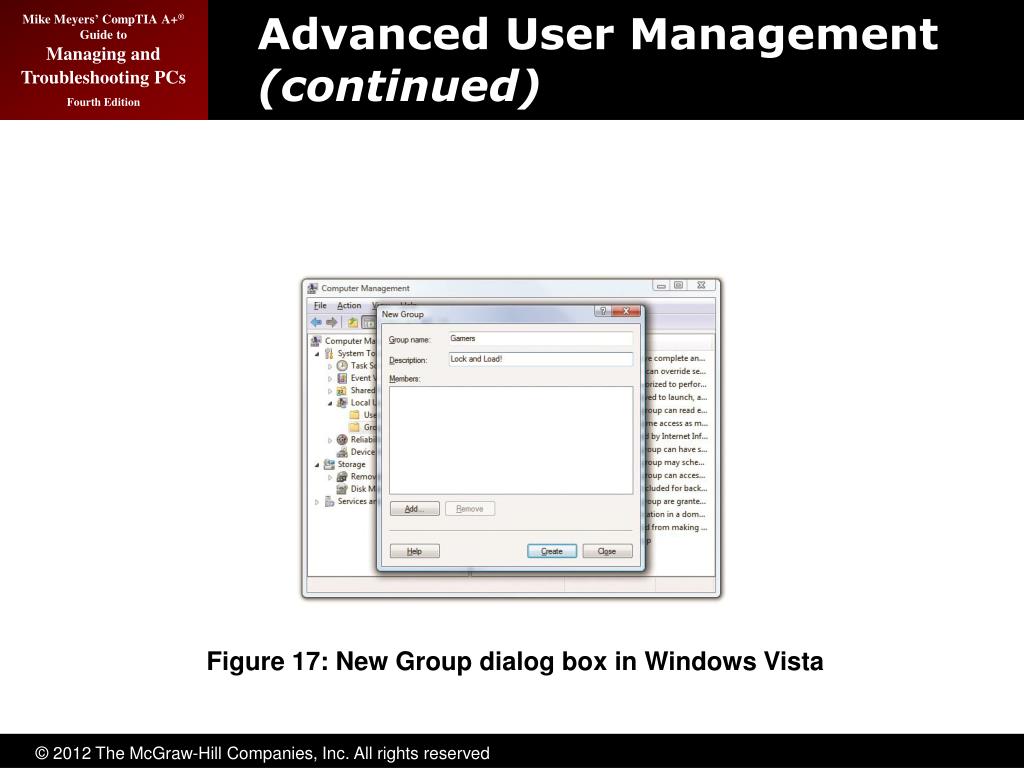The image size is (1024, 768).
Task: Expand the Task Scheduler tree node
Action: [330, 366]
